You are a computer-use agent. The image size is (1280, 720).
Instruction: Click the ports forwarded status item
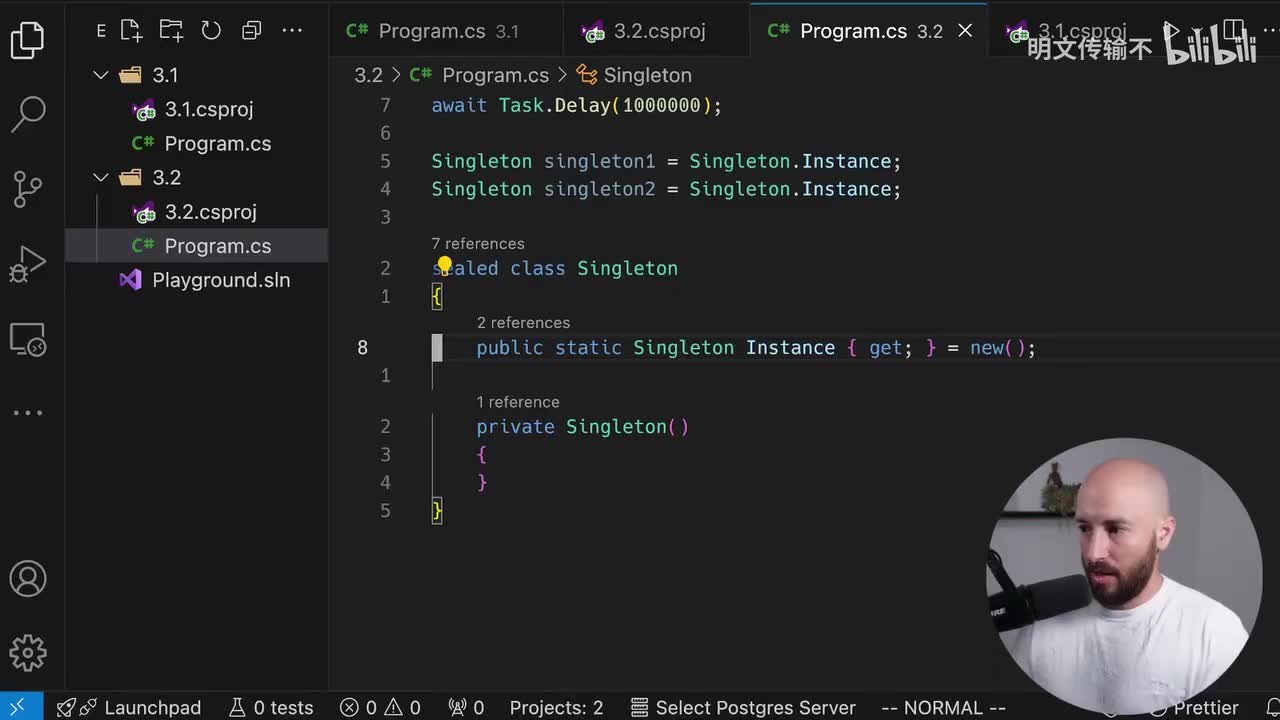click(466, 707)
